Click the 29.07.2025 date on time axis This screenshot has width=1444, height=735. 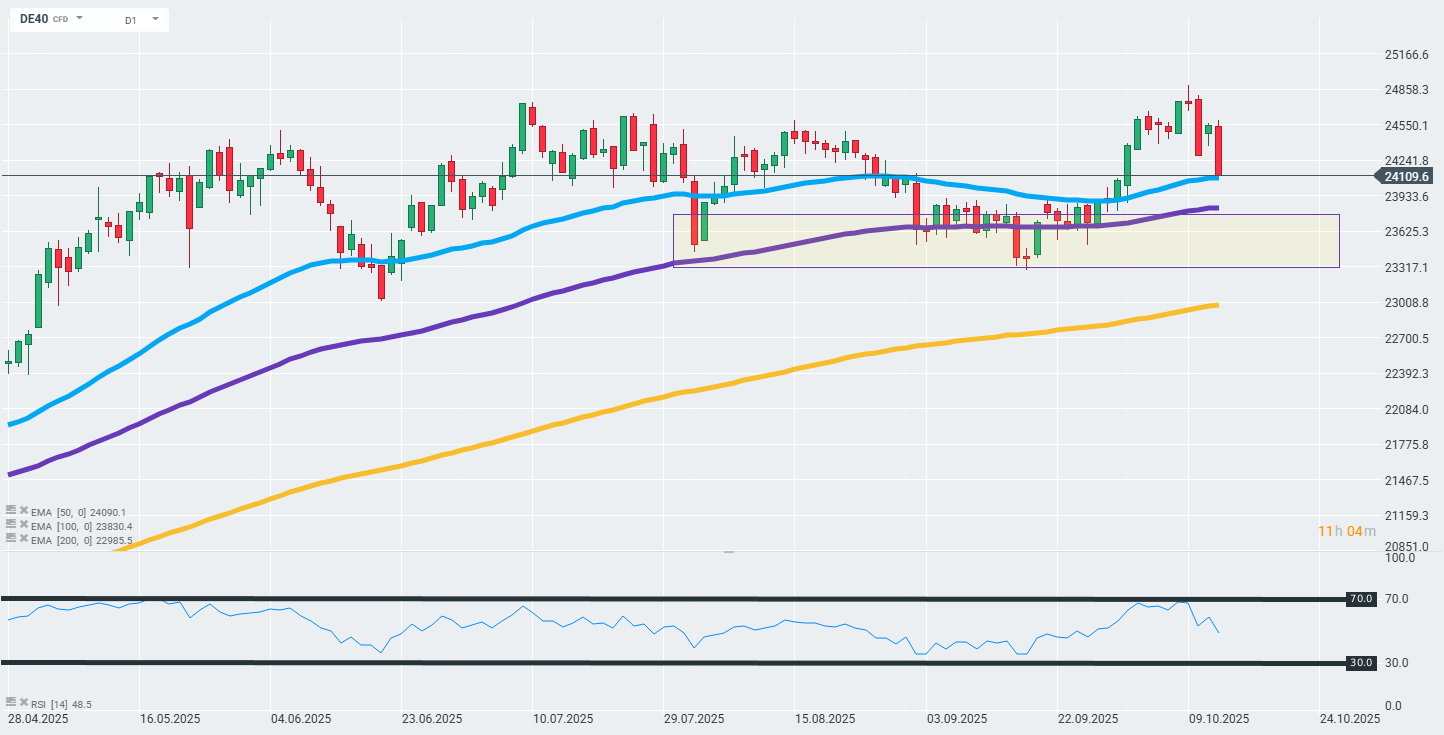tap(694, 719)
